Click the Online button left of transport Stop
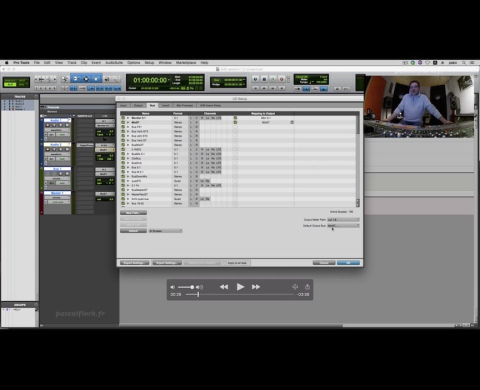Image resolution: width=480 pixels, height=390 pixels. pyautogui.click(x=255, y=79)
